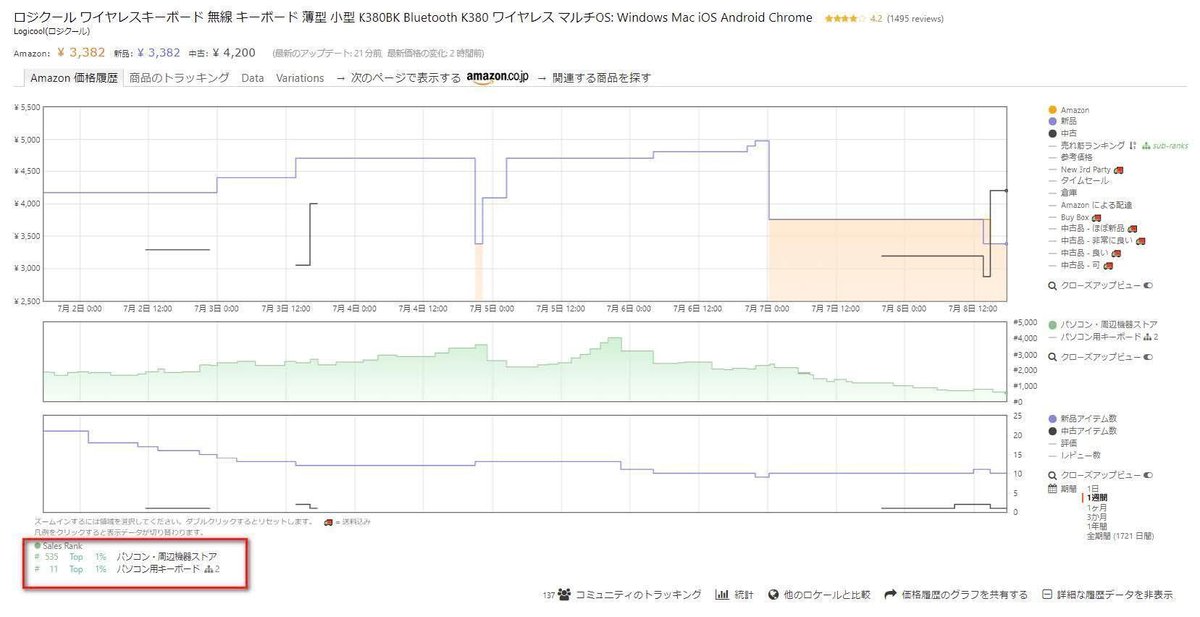
Task: Switch to the Variations tab
Action: tap(300, 77)
